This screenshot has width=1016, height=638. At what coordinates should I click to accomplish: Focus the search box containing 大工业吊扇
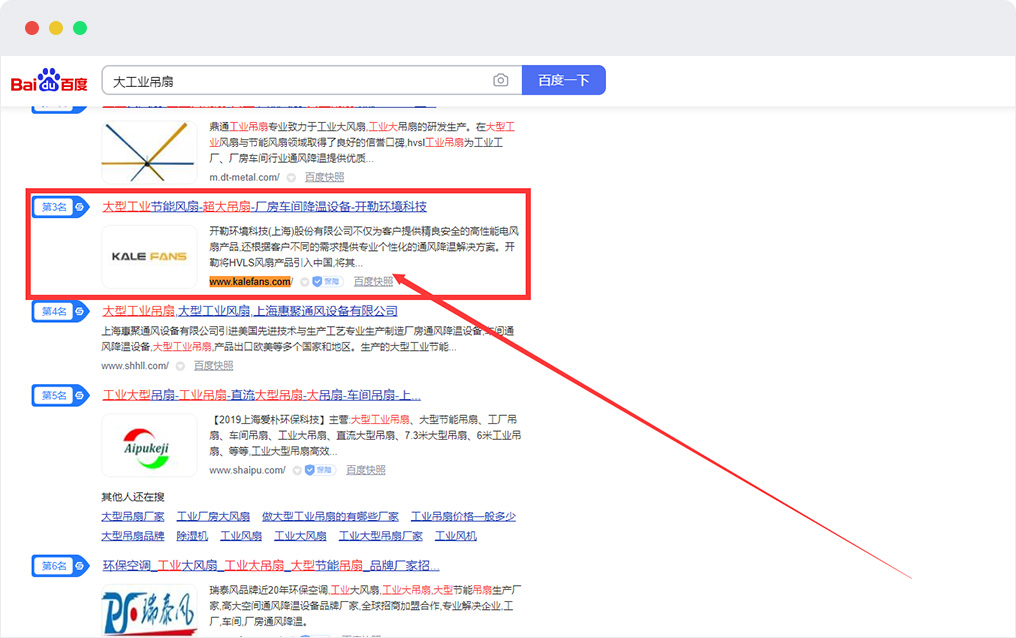(312, 80)
